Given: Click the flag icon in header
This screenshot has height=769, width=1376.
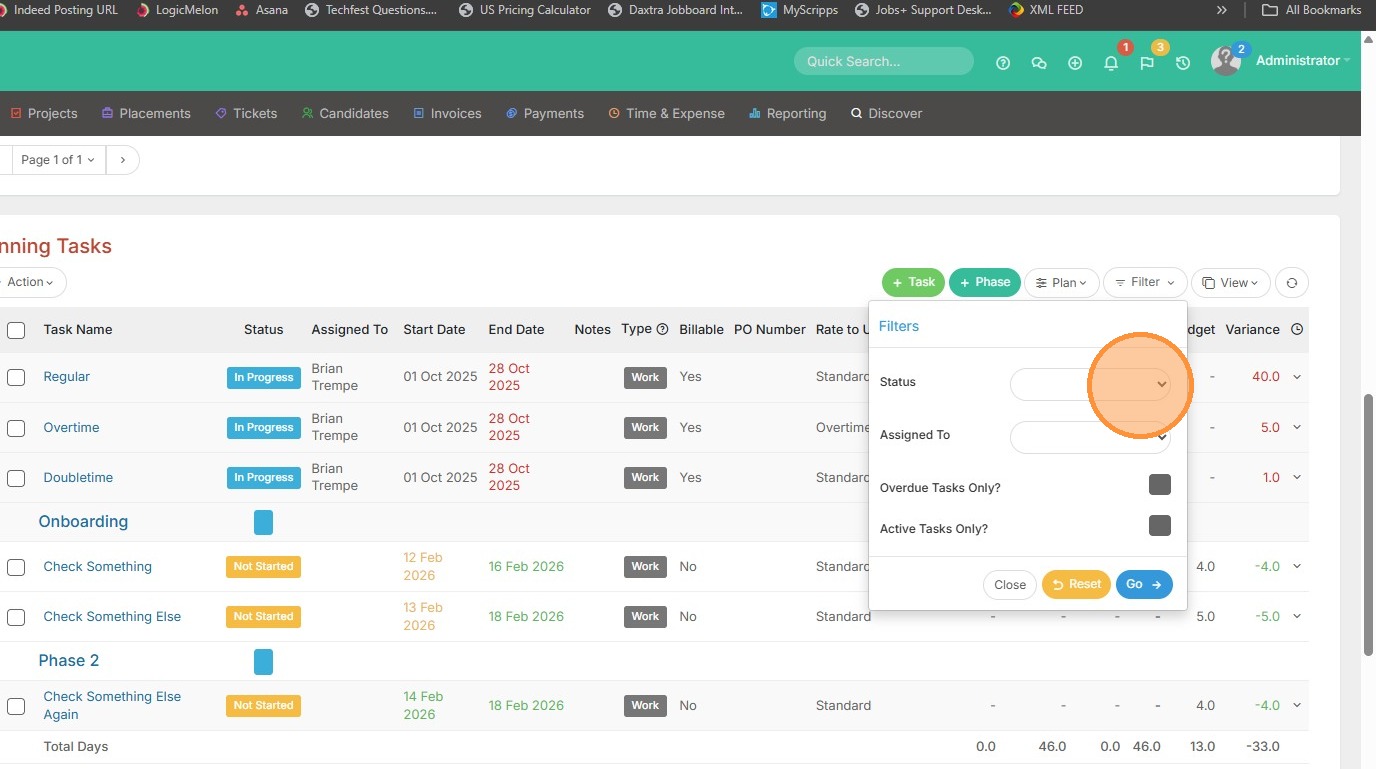Looking at the screenshot, I should coord(1147,63).
